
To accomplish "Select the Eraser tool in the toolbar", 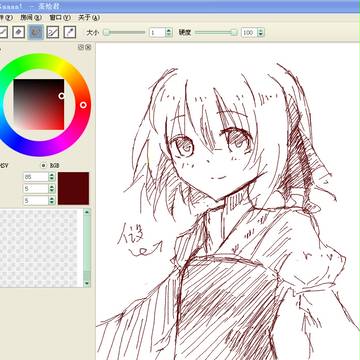I will tap(19, 32).
